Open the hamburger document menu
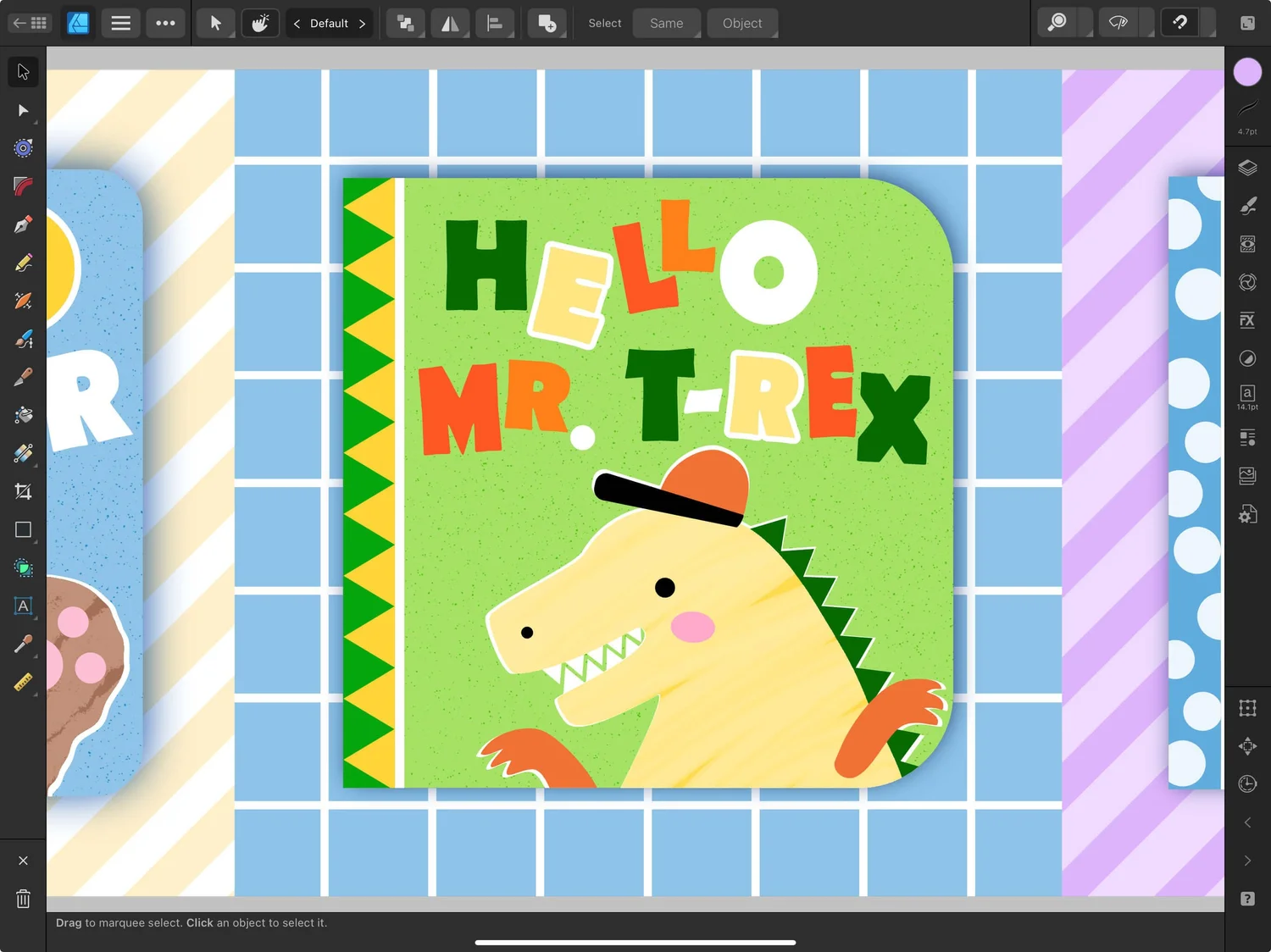 point(120,23)
